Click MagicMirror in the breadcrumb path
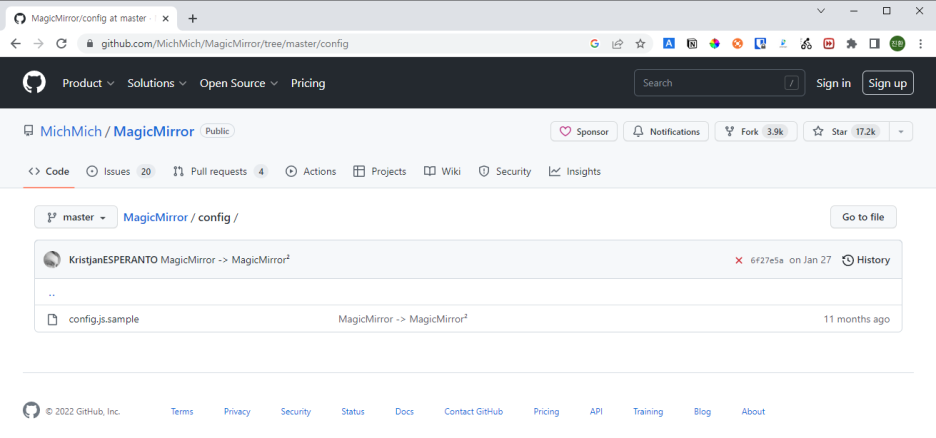The height and width of the screenshot is (438, 936). [x=156, y=217]
